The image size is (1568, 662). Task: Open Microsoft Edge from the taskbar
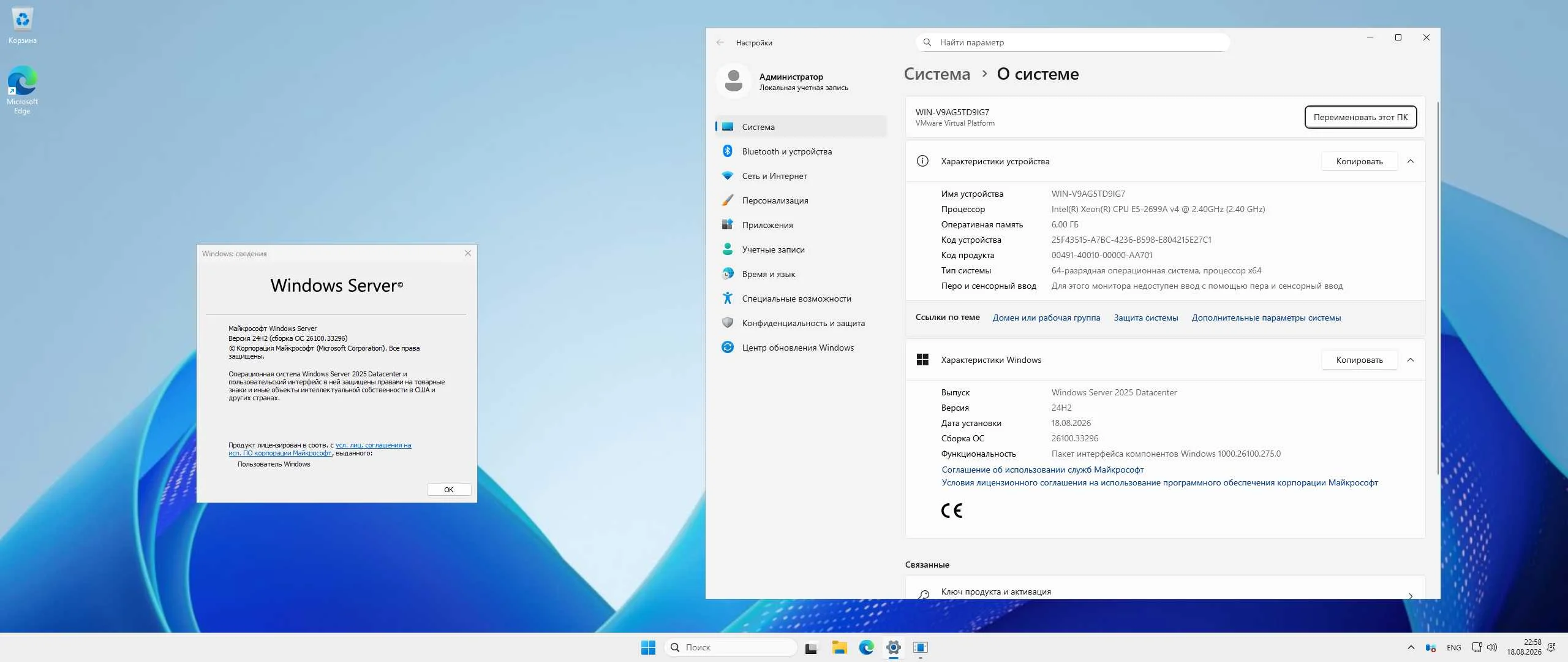click(x=867, y=647)
